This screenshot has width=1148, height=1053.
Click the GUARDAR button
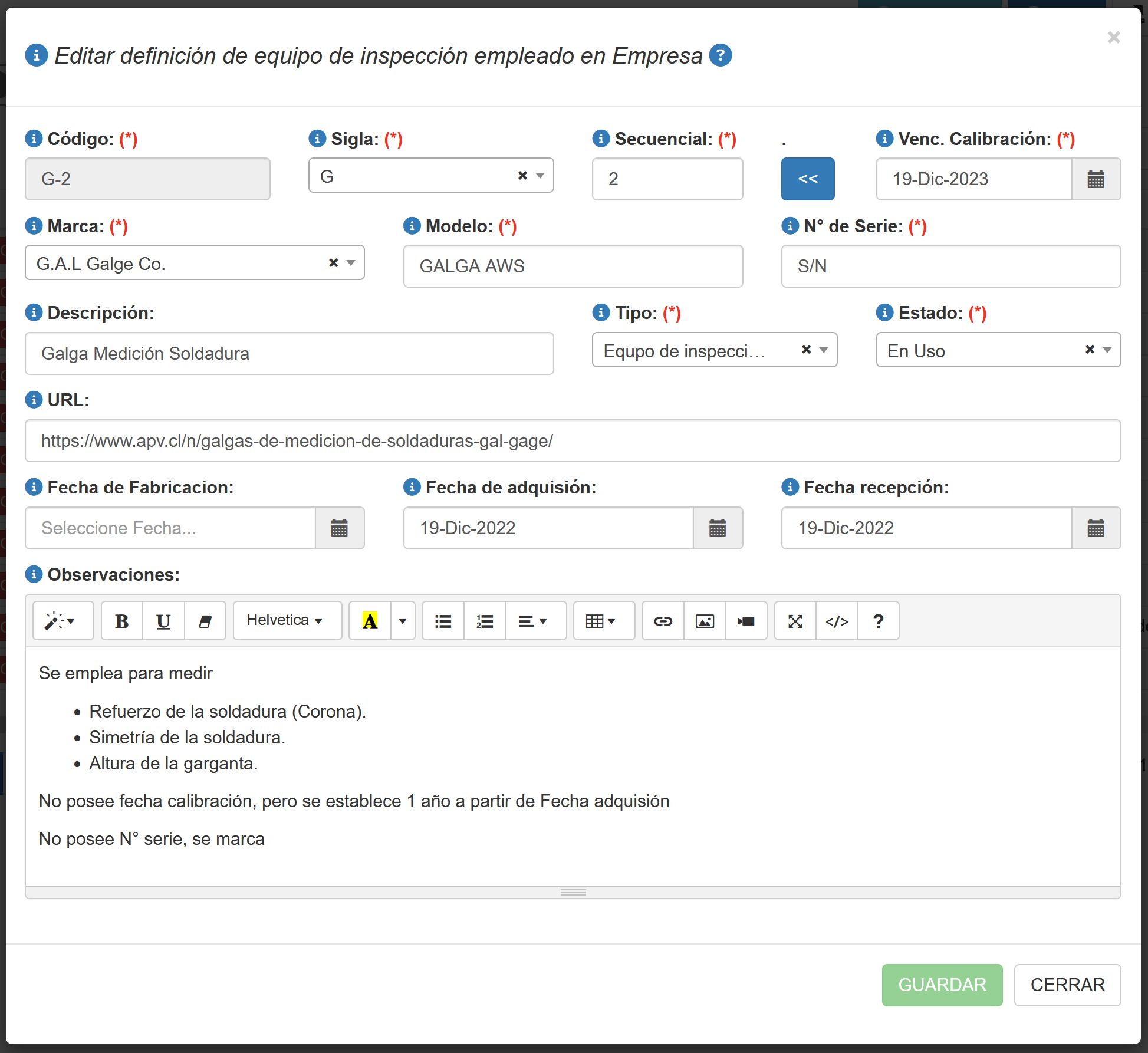pyautogui.click(x=942, y=985)
